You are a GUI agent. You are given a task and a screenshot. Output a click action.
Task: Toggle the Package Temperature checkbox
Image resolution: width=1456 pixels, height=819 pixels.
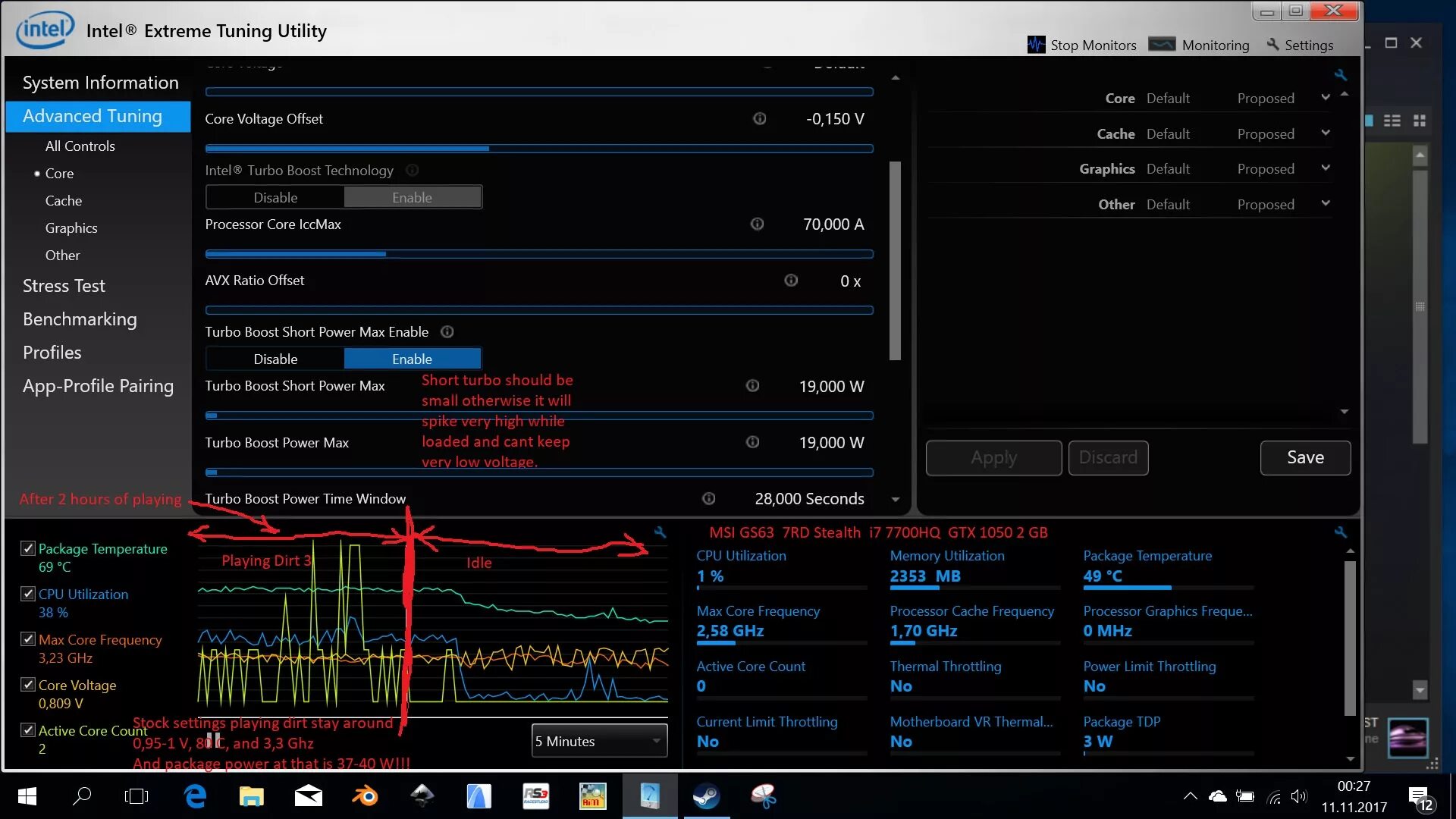(x=27, y=548)
